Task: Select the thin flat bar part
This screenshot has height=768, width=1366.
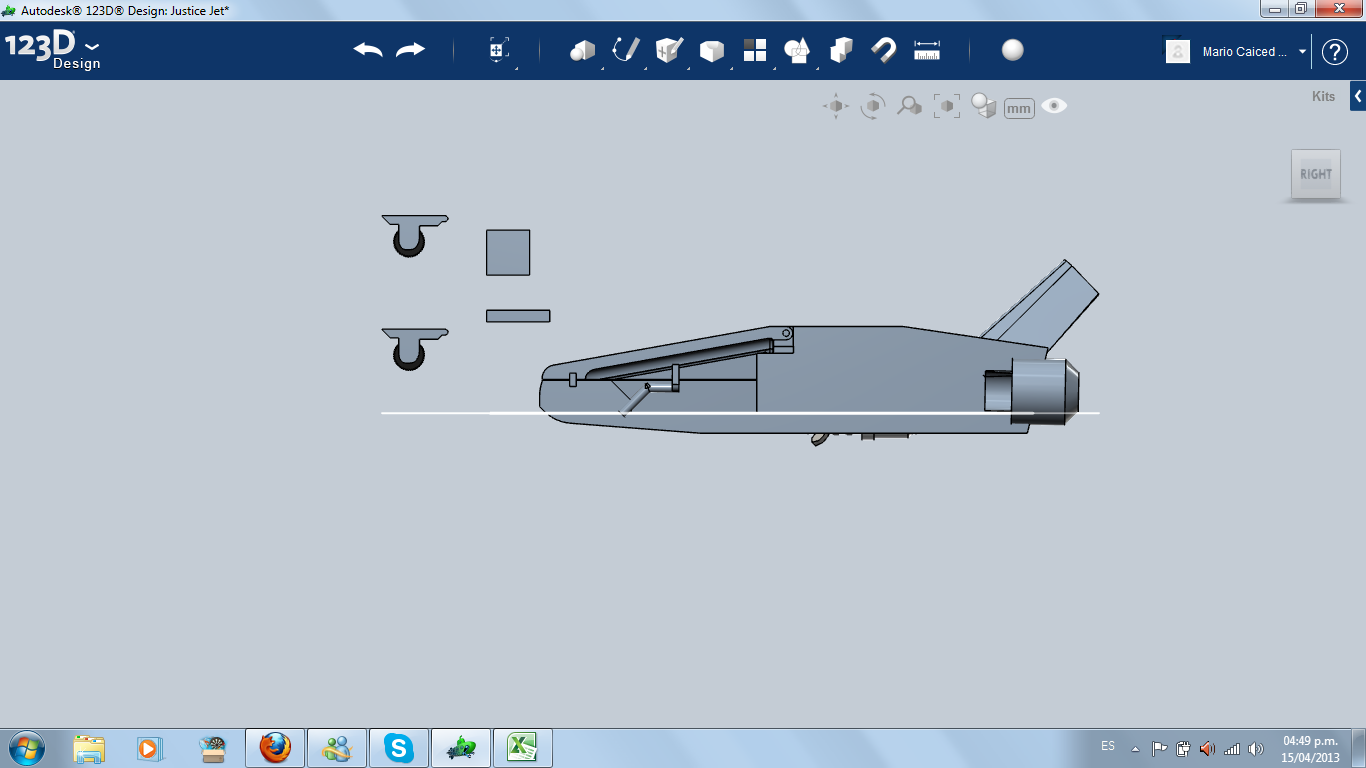Action: pos(518,316)
